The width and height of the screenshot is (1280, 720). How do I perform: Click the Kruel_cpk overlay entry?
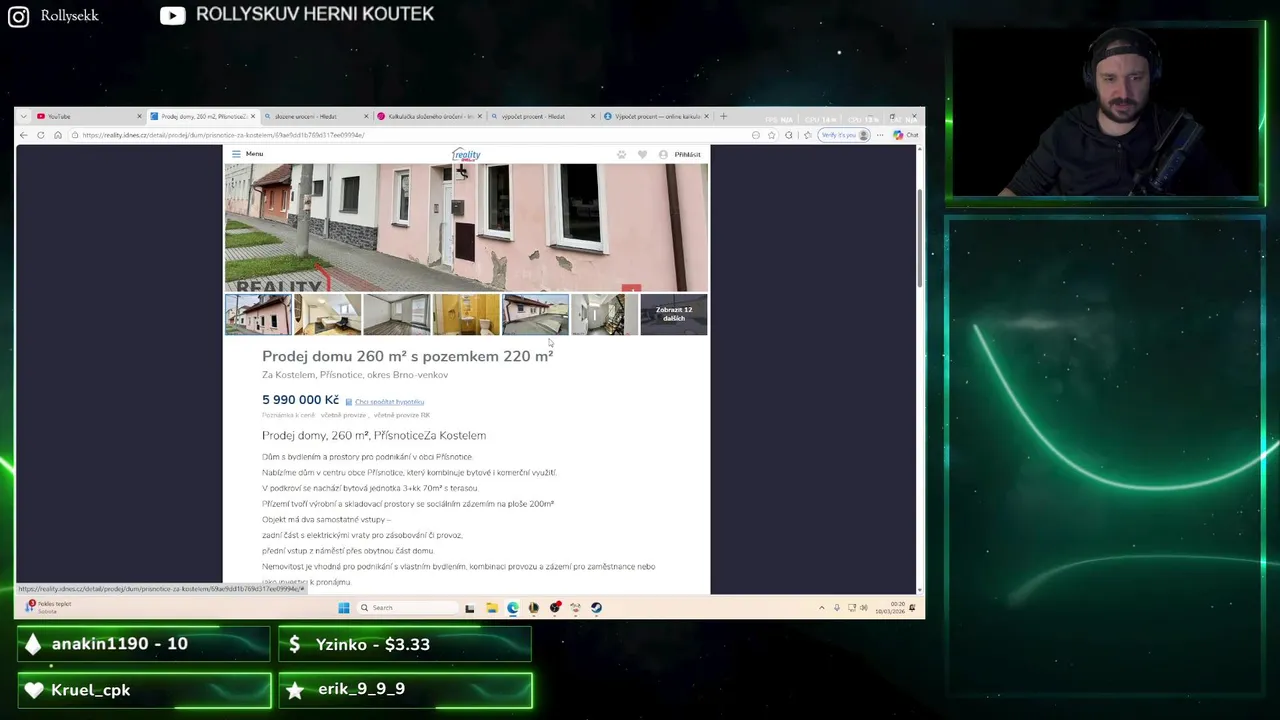pyautogui.click(x=144, y=690)
